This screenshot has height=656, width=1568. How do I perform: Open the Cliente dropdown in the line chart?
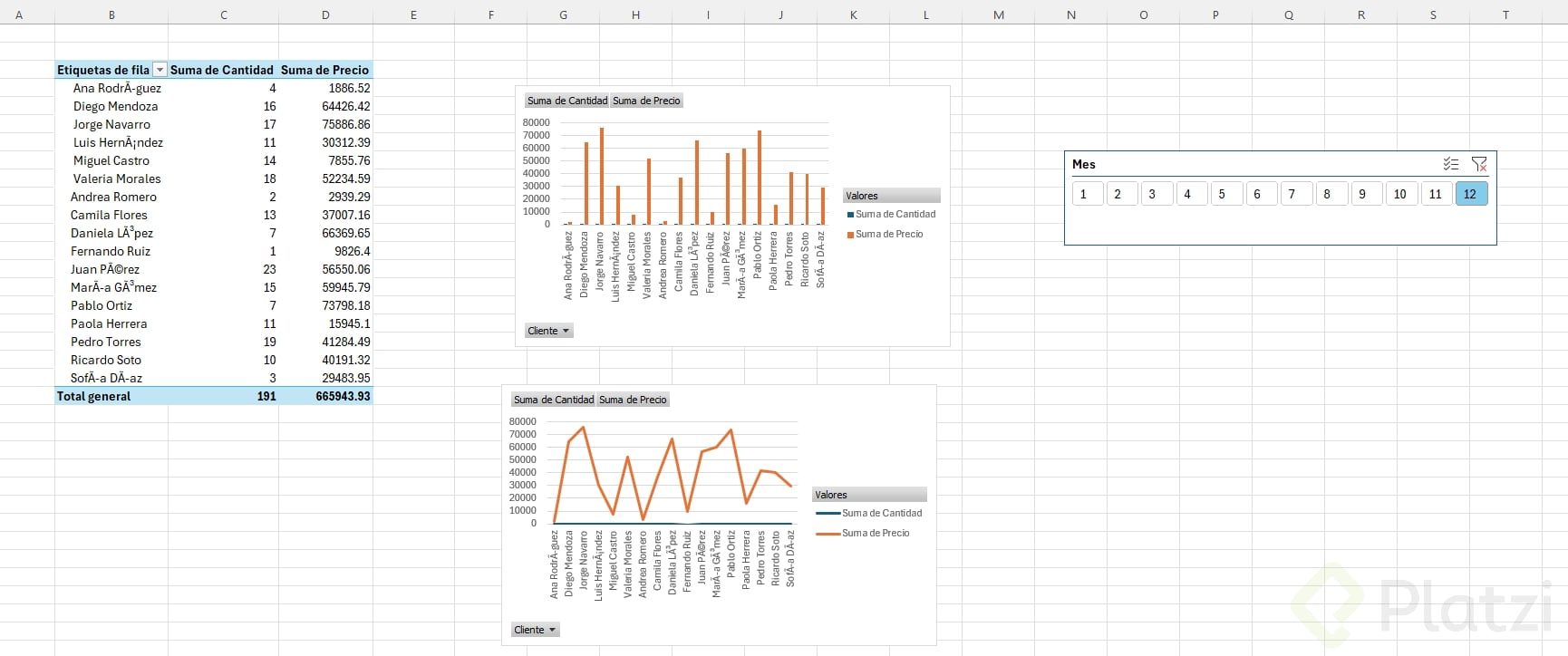(535, 630)
